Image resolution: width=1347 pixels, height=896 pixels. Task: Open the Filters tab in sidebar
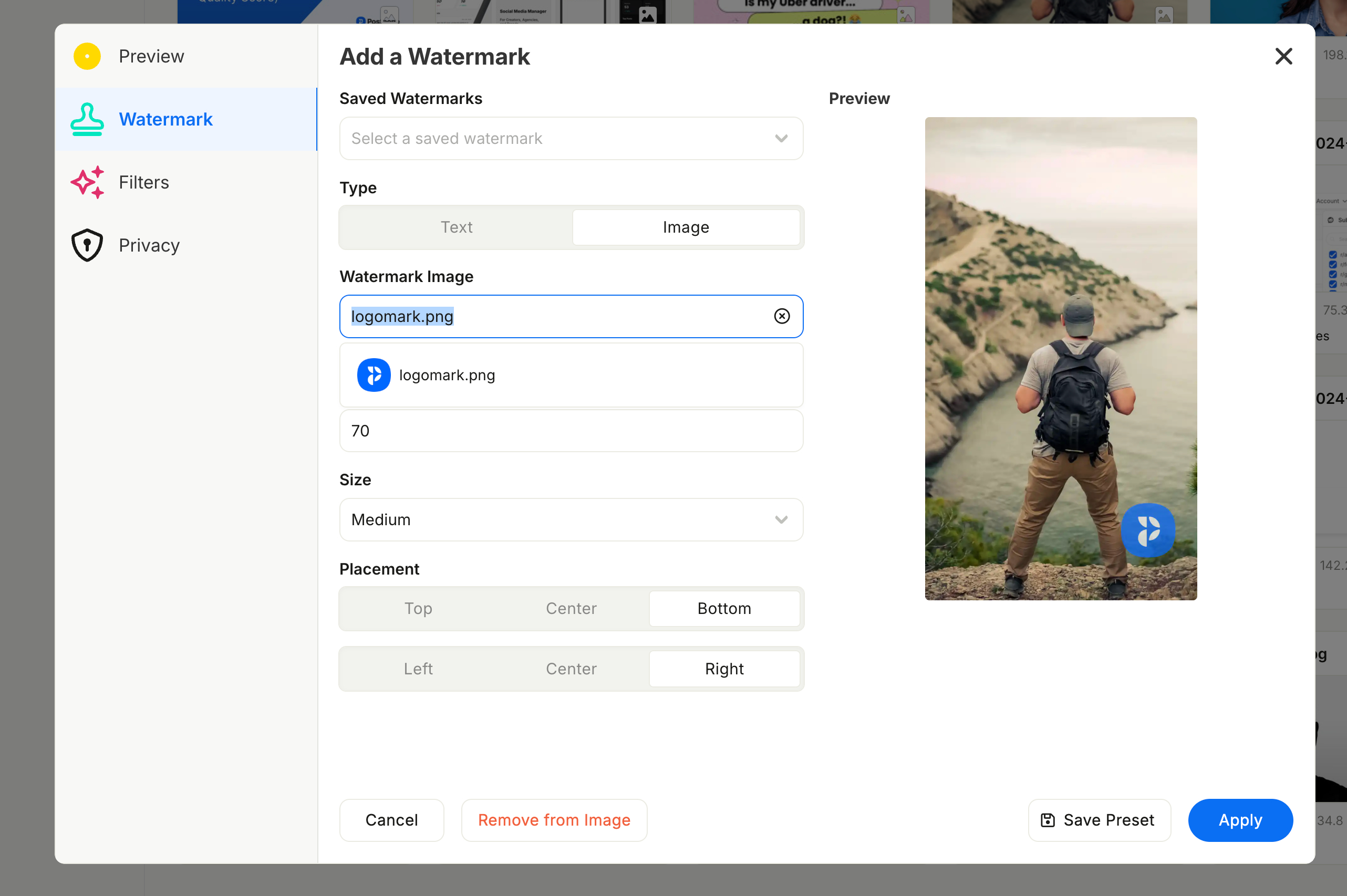point(143,182)
